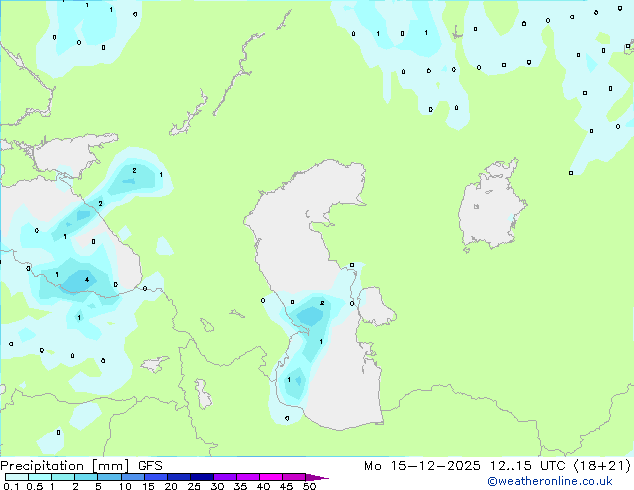Select the 10–15 mm legend color box

(133, 477)
